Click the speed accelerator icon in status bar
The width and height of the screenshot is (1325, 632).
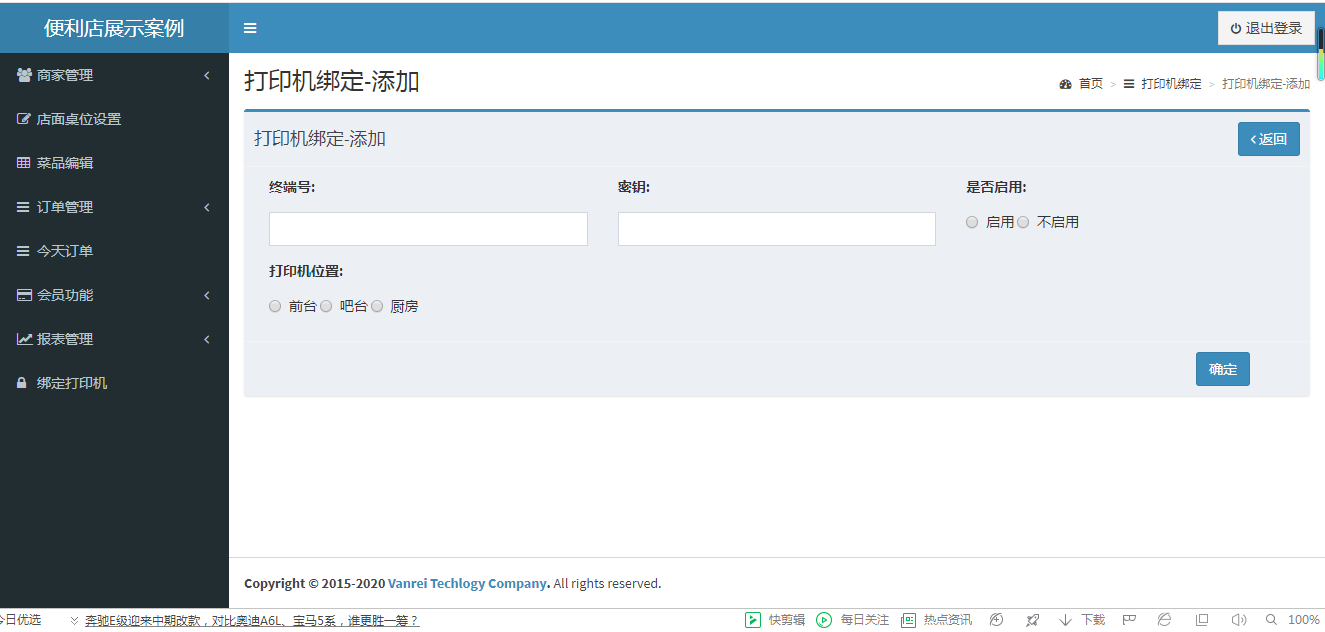997,620
